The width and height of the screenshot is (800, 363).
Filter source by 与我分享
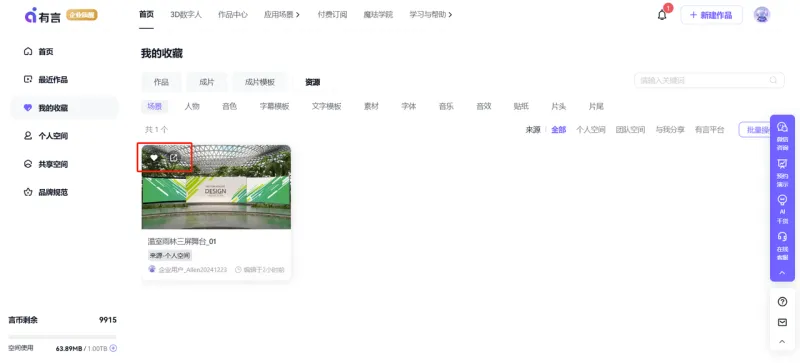click(670, 130)
